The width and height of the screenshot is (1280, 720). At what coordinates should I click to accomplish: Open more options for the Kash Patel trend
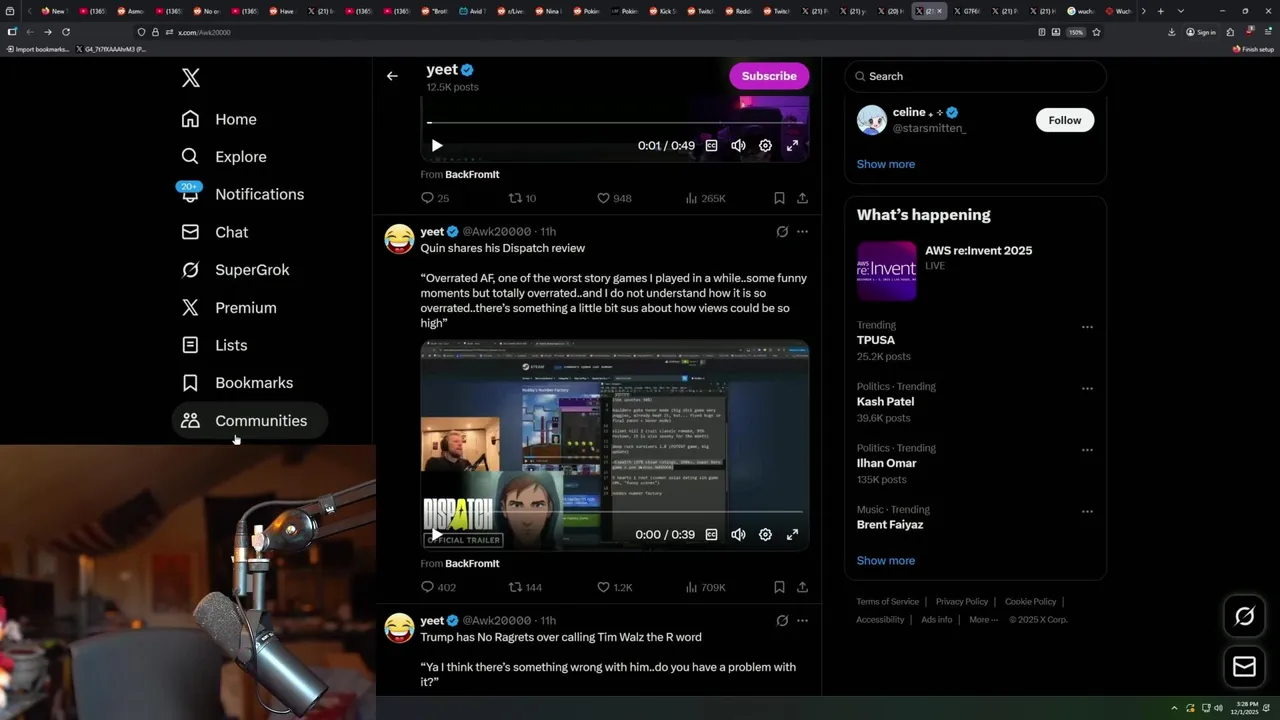click(1087, 388)
